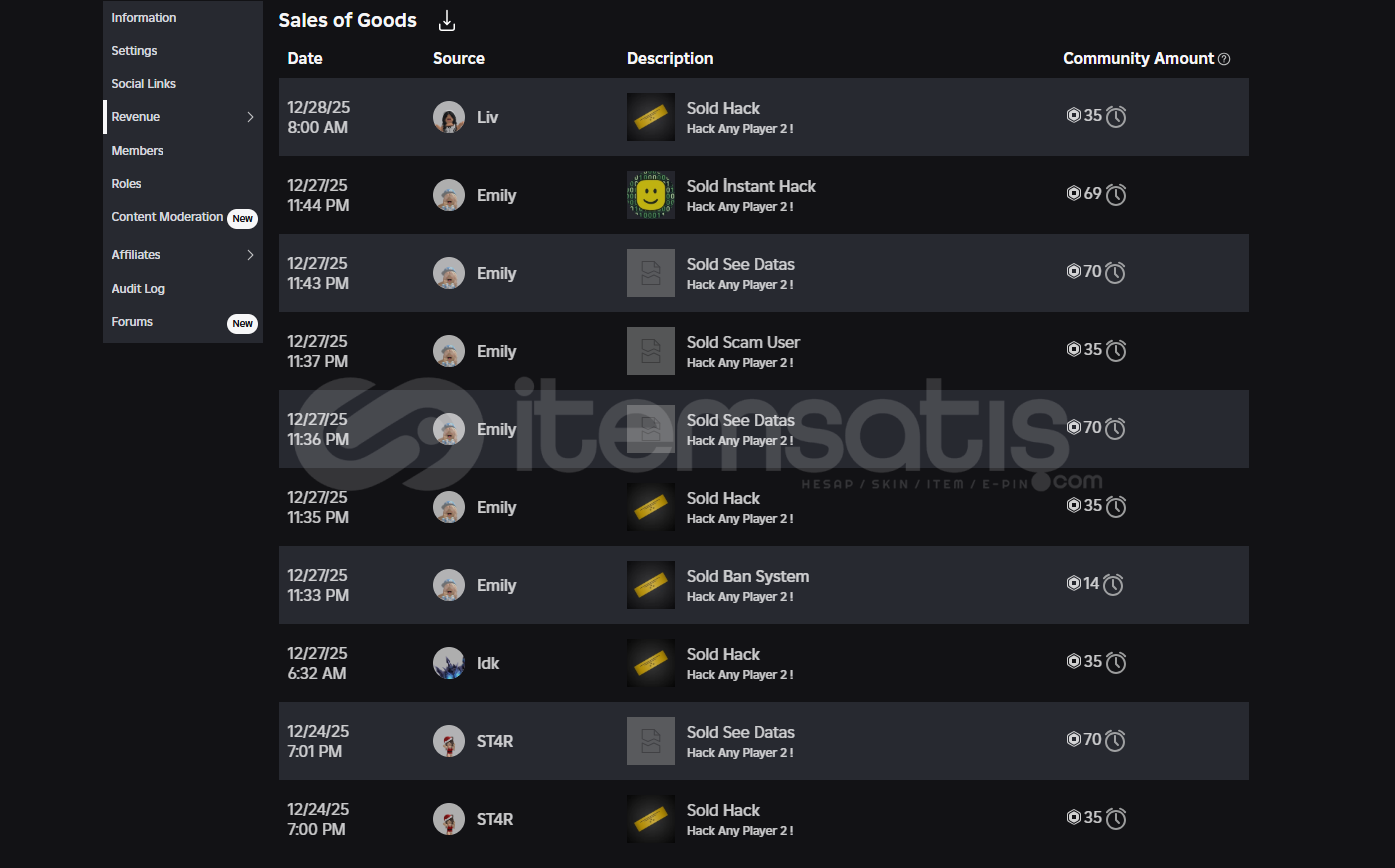Download the Sales of Goods report
This screenshot has width=1395, height=868.
tap(447, 21)
